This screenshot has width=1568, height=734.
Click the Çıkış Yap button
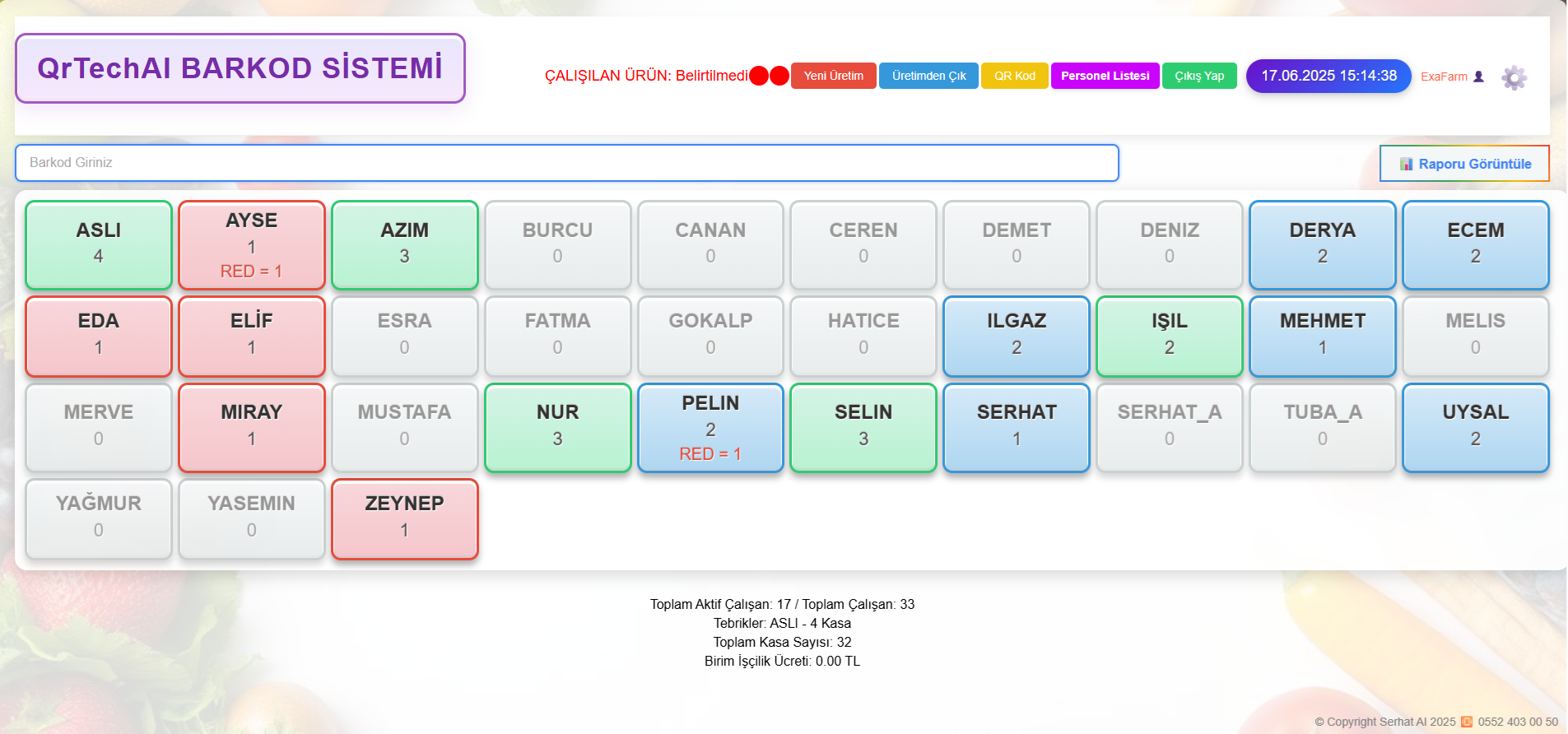coord(1199,76)
